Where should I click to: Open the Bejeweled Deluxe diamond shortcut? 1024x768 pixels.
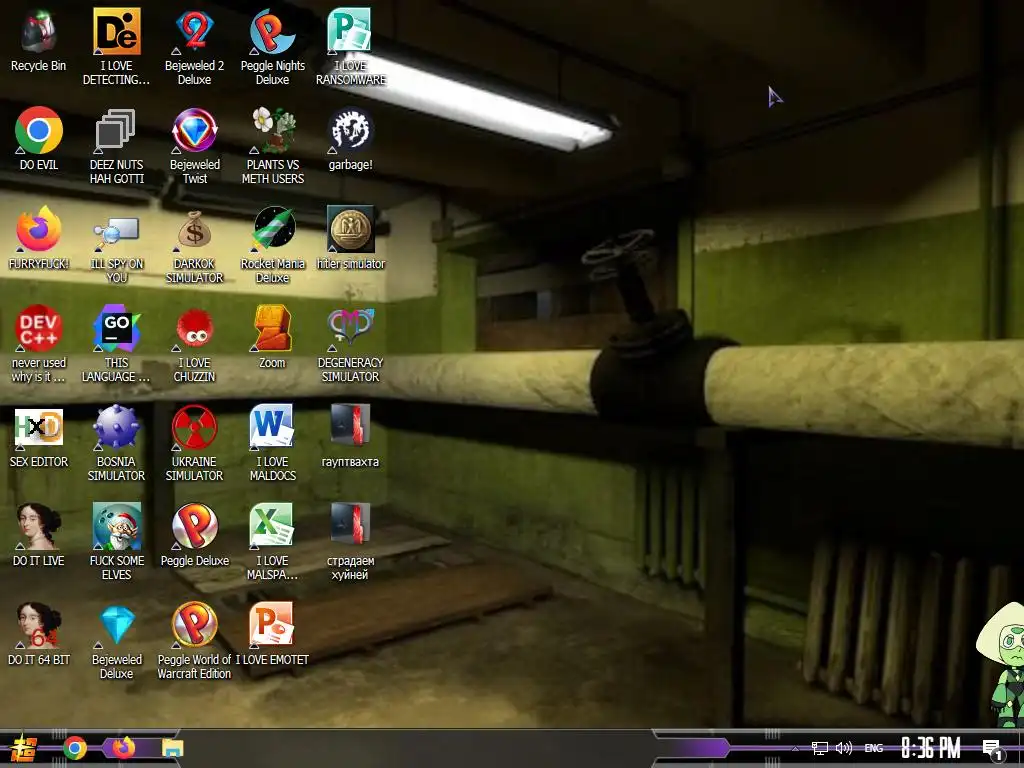tap(116, 626)
